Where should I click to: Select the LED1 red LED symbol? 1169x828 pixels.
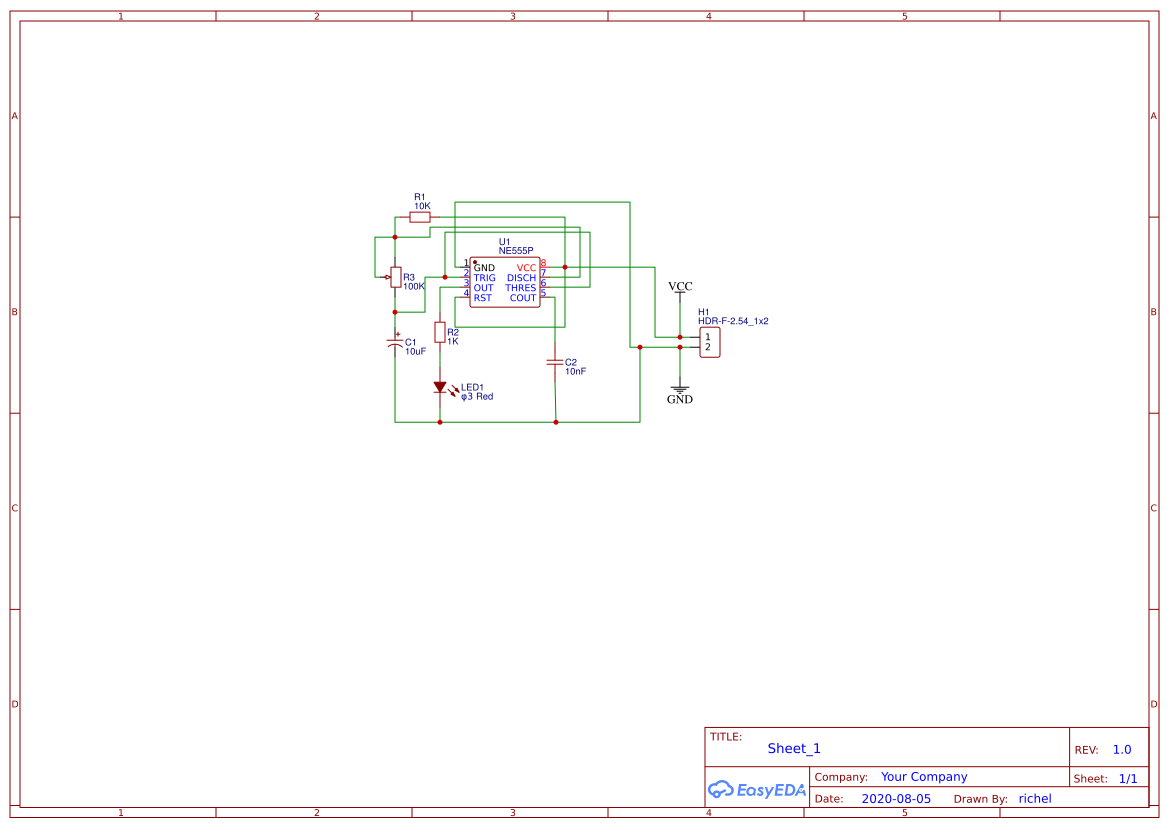(x=441, y=387)
